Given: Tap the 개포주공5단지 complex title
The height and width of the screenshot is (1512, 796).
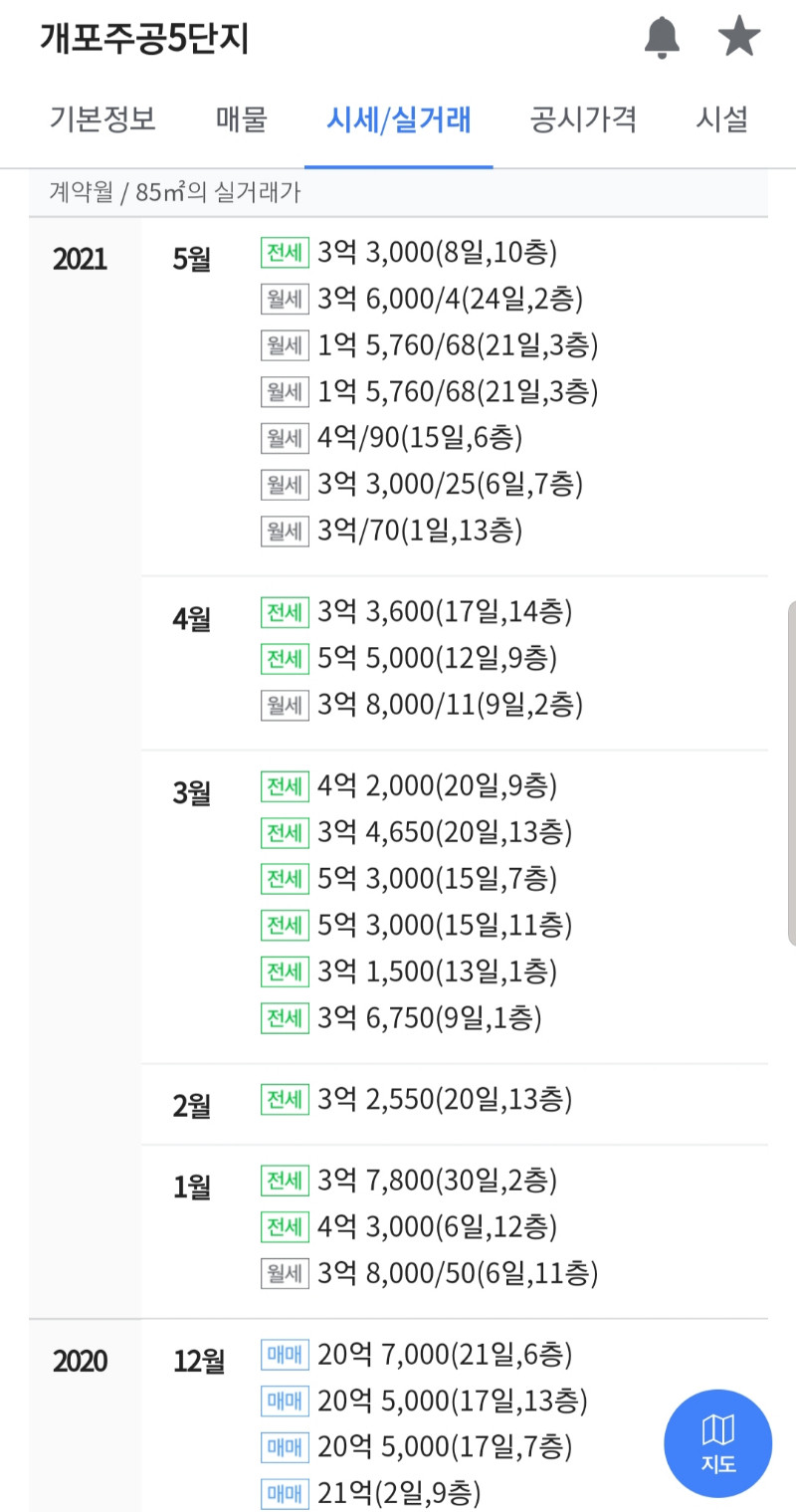Looking at the screenshot, I should [x=144, y=39].
